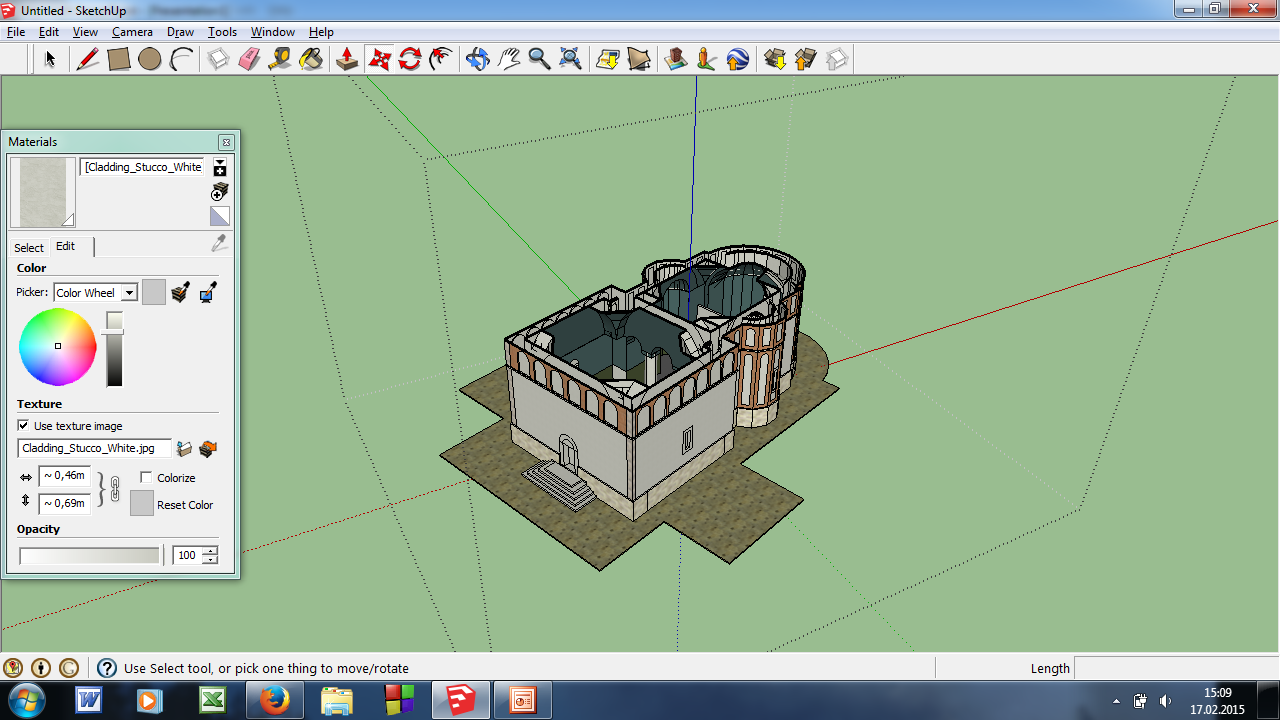This screenshot has width=1280, height=720.
Task: Click the Sample Paint eyedropper
Action: pos(219,244)
